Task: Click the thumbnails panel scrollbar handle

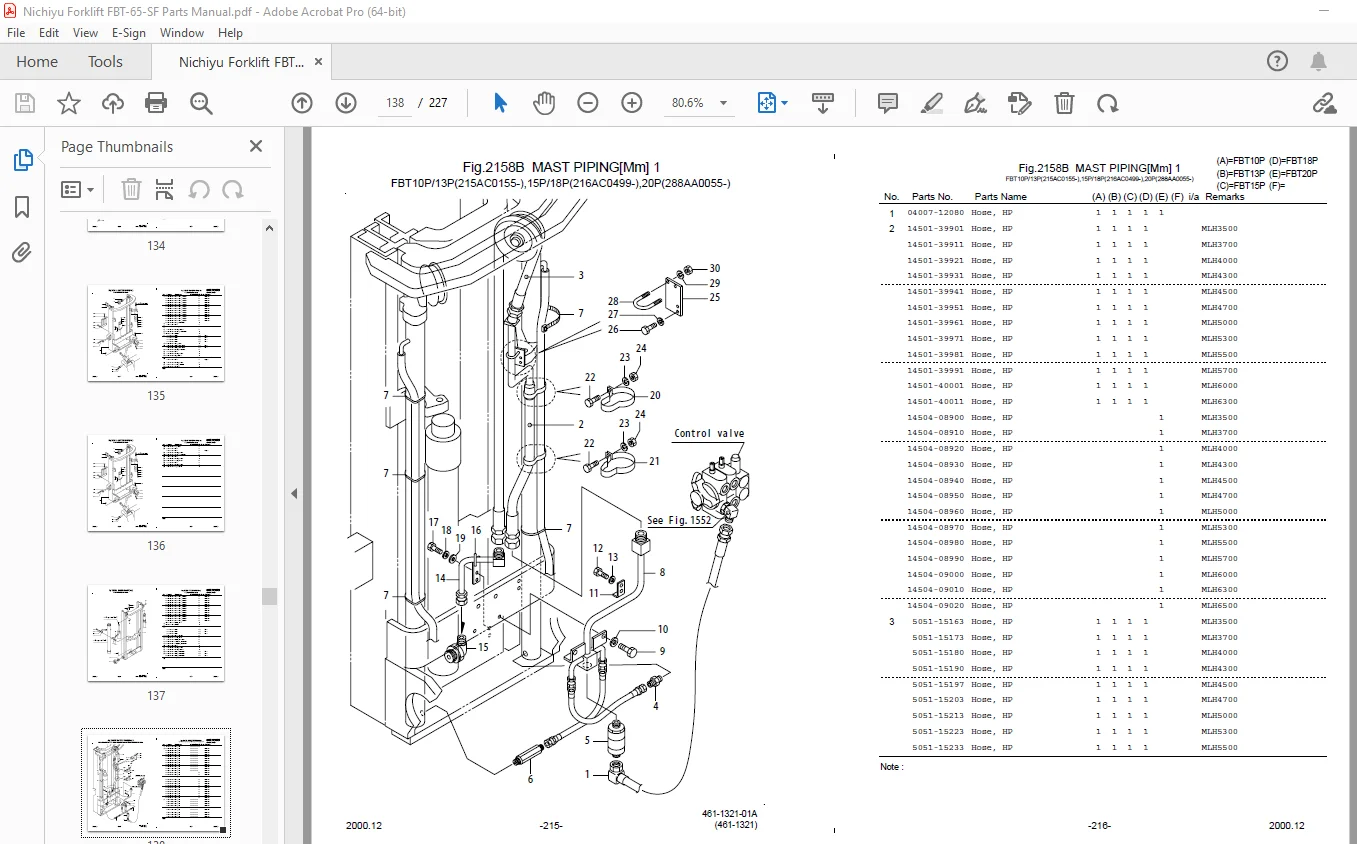Action: (269, 597)
